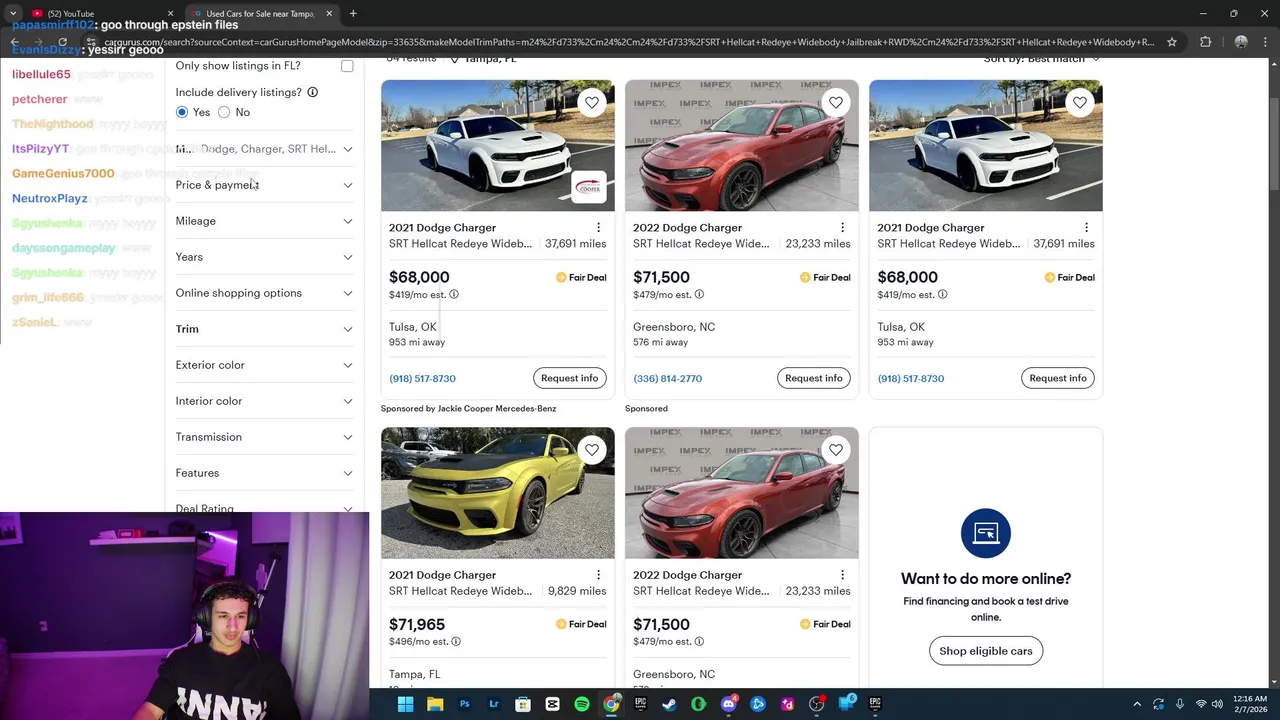
Task: Check 'Only show listings in FL' box
Action: [x=347, y=66]
